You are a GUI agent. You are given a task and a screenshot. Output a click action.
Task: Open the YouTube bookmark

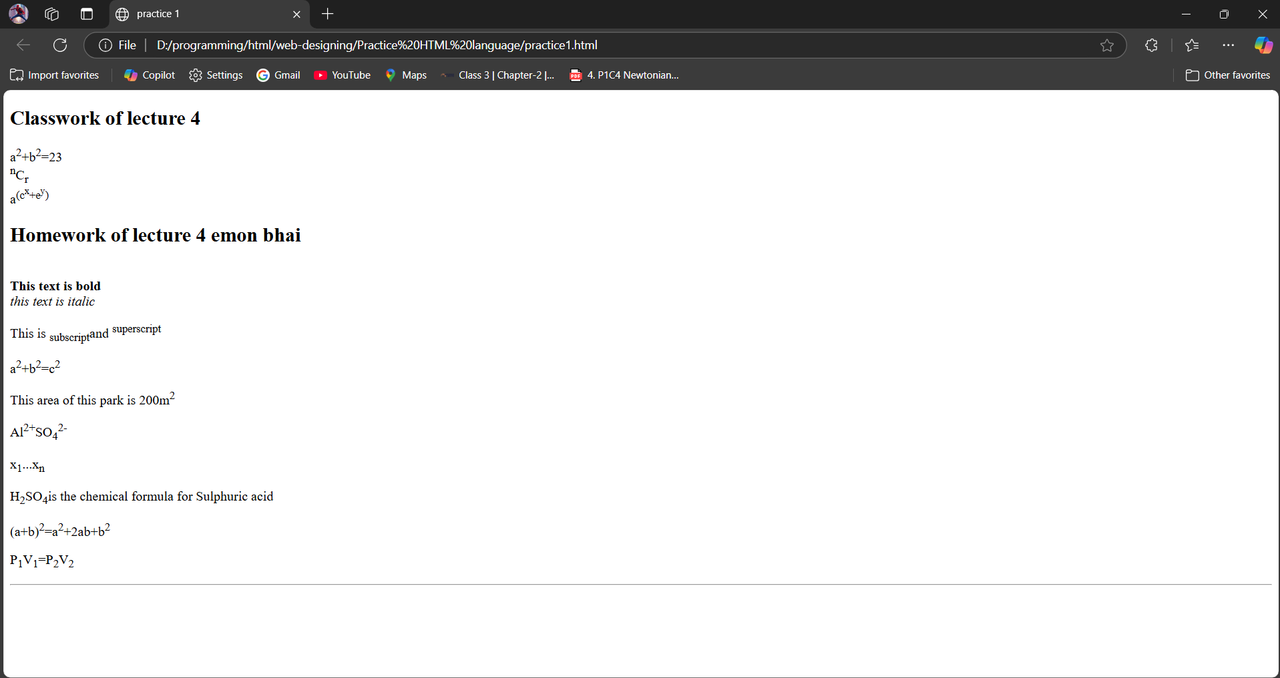[x=342, y=75]
